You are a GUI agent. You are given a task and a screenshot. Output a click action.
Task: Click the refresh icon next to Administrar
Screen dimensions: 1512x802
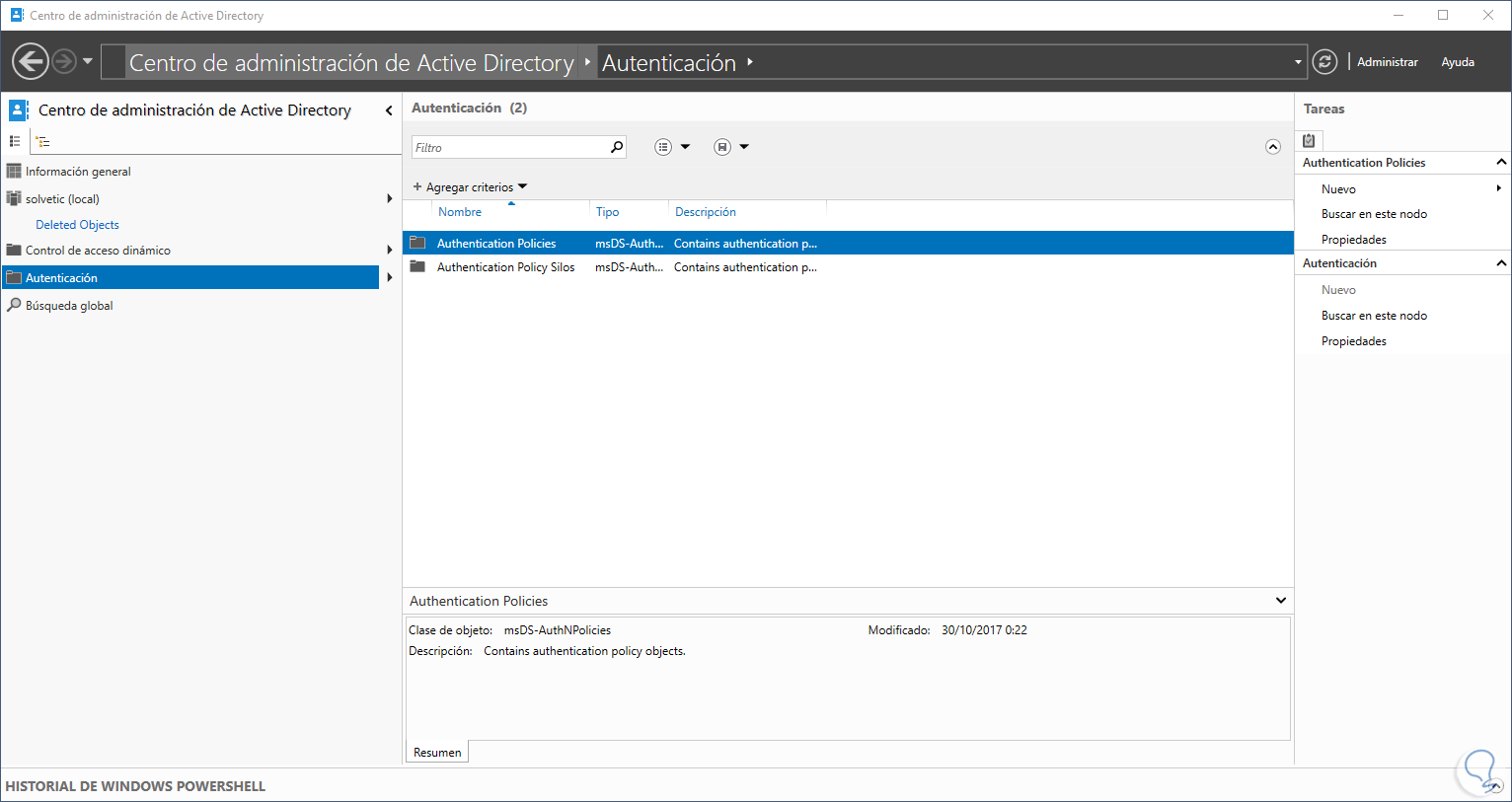pos(1324,62)
